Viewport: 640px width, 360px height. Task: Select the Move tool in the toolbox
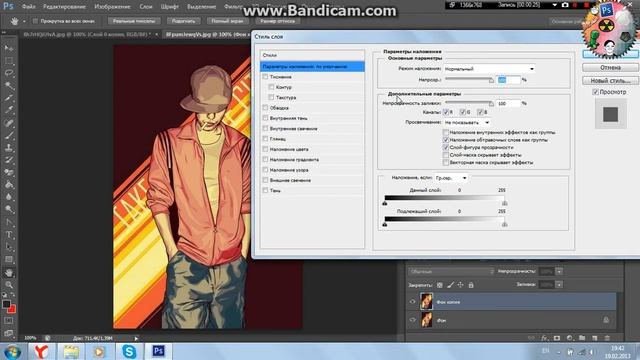tap(9, 48)
